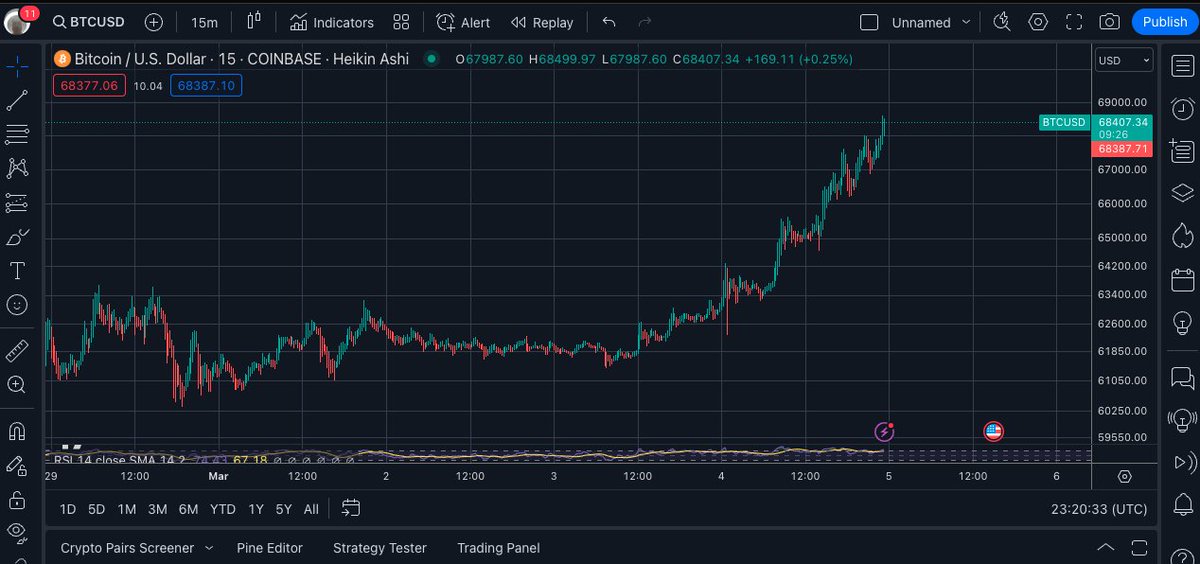
Task: Open streams play icon panel
Action: 1183,463
